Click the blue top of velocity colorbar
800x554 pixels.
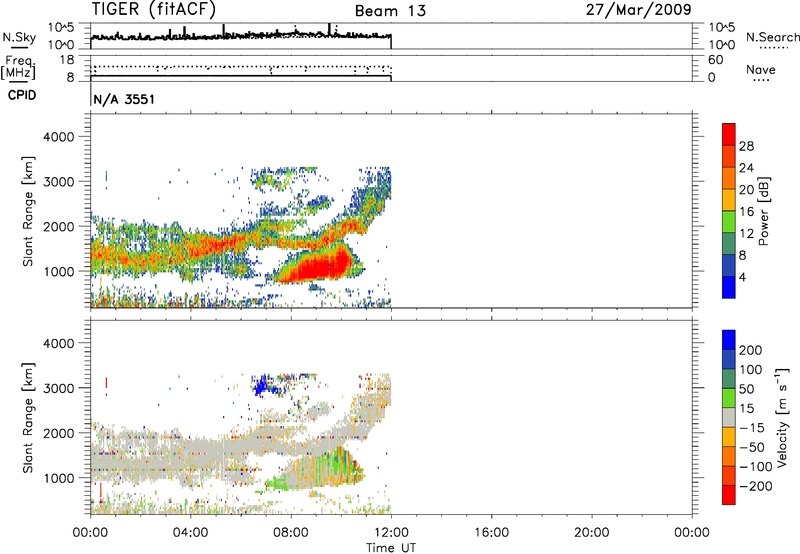tap(729, 339)
